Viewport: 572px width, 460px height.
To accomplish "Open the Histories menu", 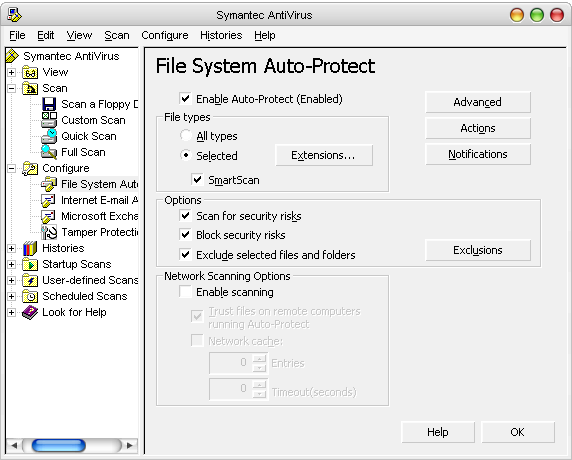I will pos(221,35).
